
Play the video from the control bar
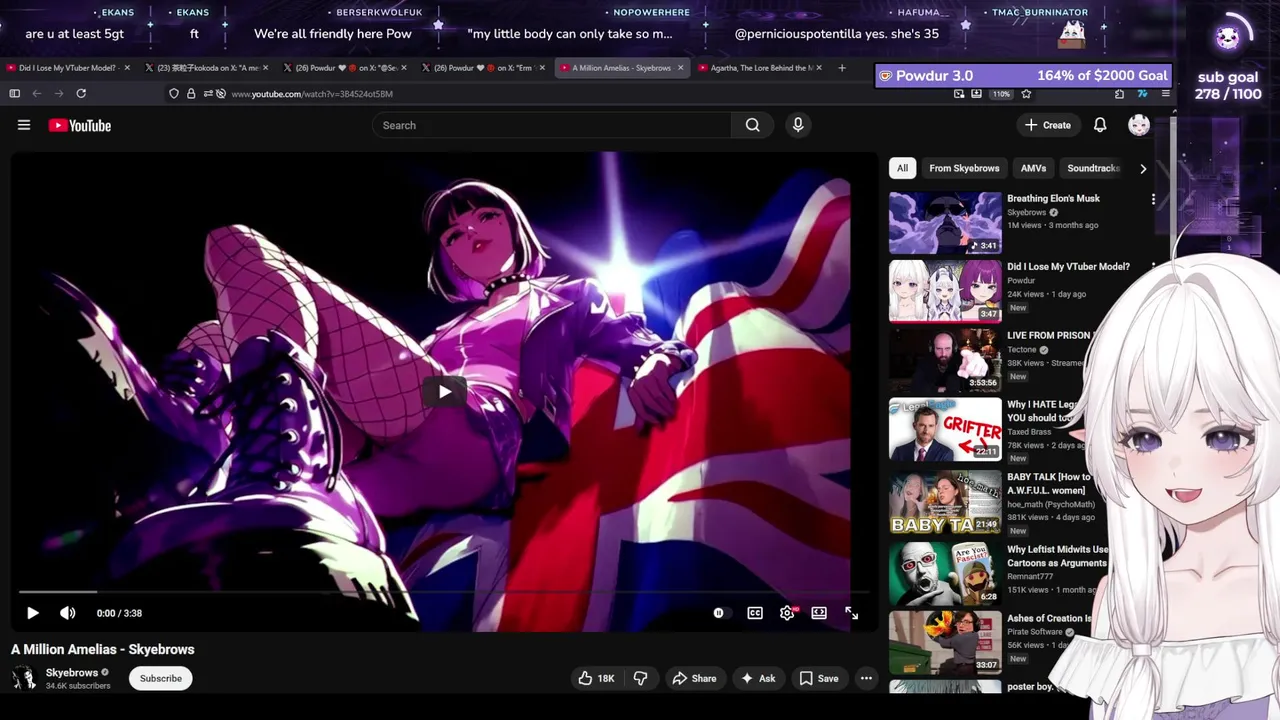coord(32,613)
